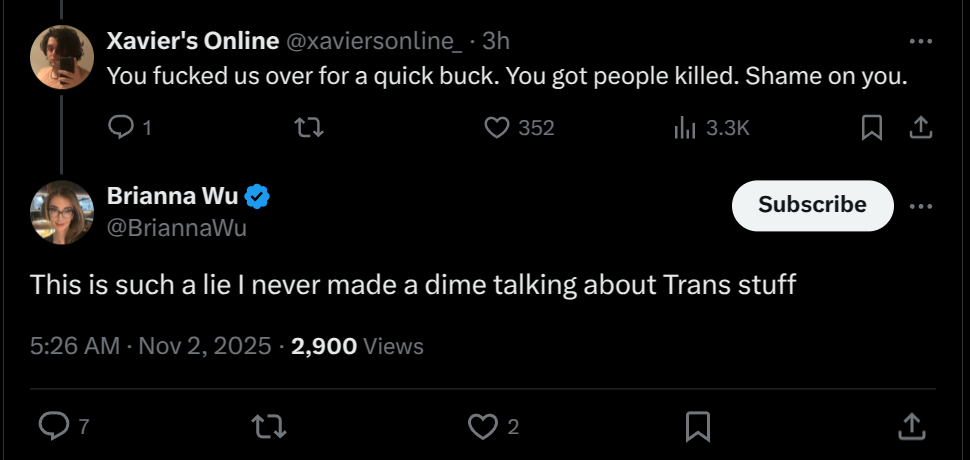Reply to Brianna Wu's tweet
Viewport: 970px width, 460px height.
coord(52,427)
